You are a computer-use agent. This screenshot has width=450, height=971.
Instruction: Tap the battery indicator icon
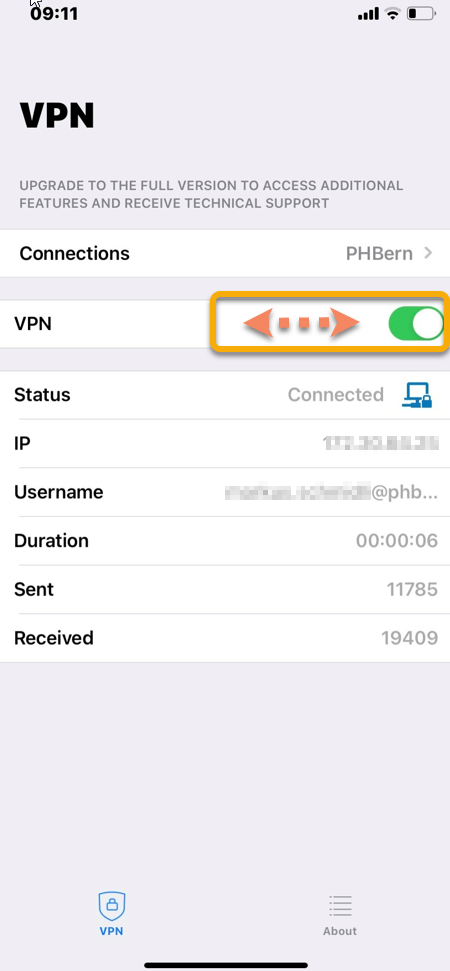(x=422, y=14)
